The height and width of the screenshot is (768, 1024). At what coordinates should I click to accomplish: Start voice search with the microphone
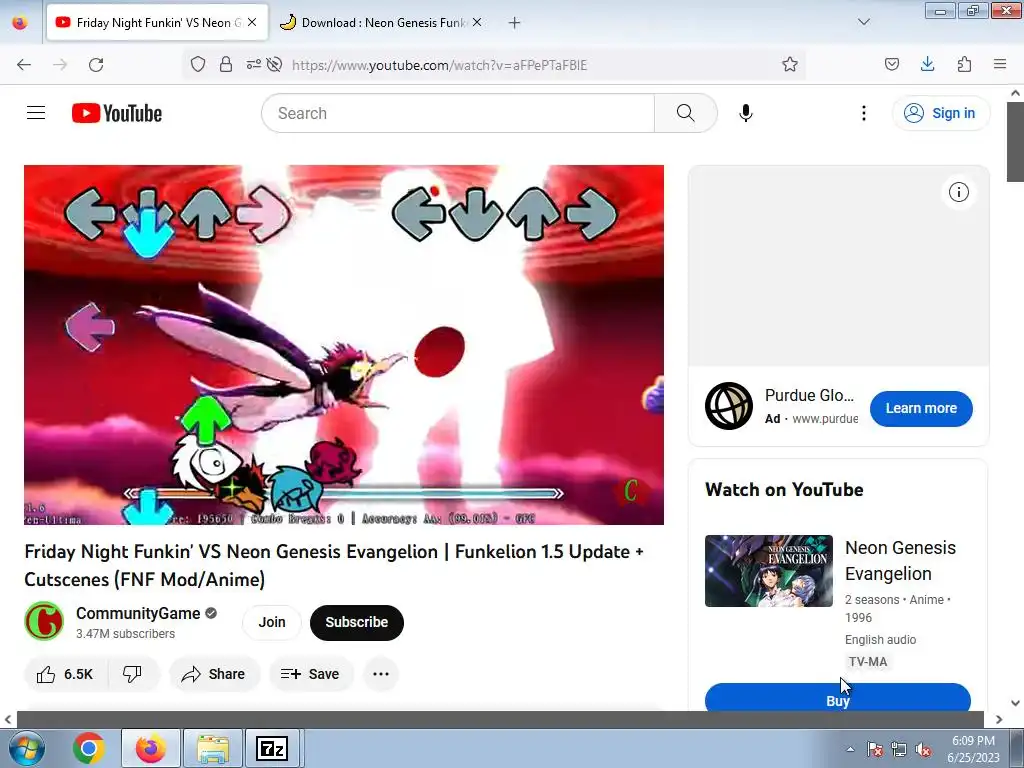coord(745,113)
